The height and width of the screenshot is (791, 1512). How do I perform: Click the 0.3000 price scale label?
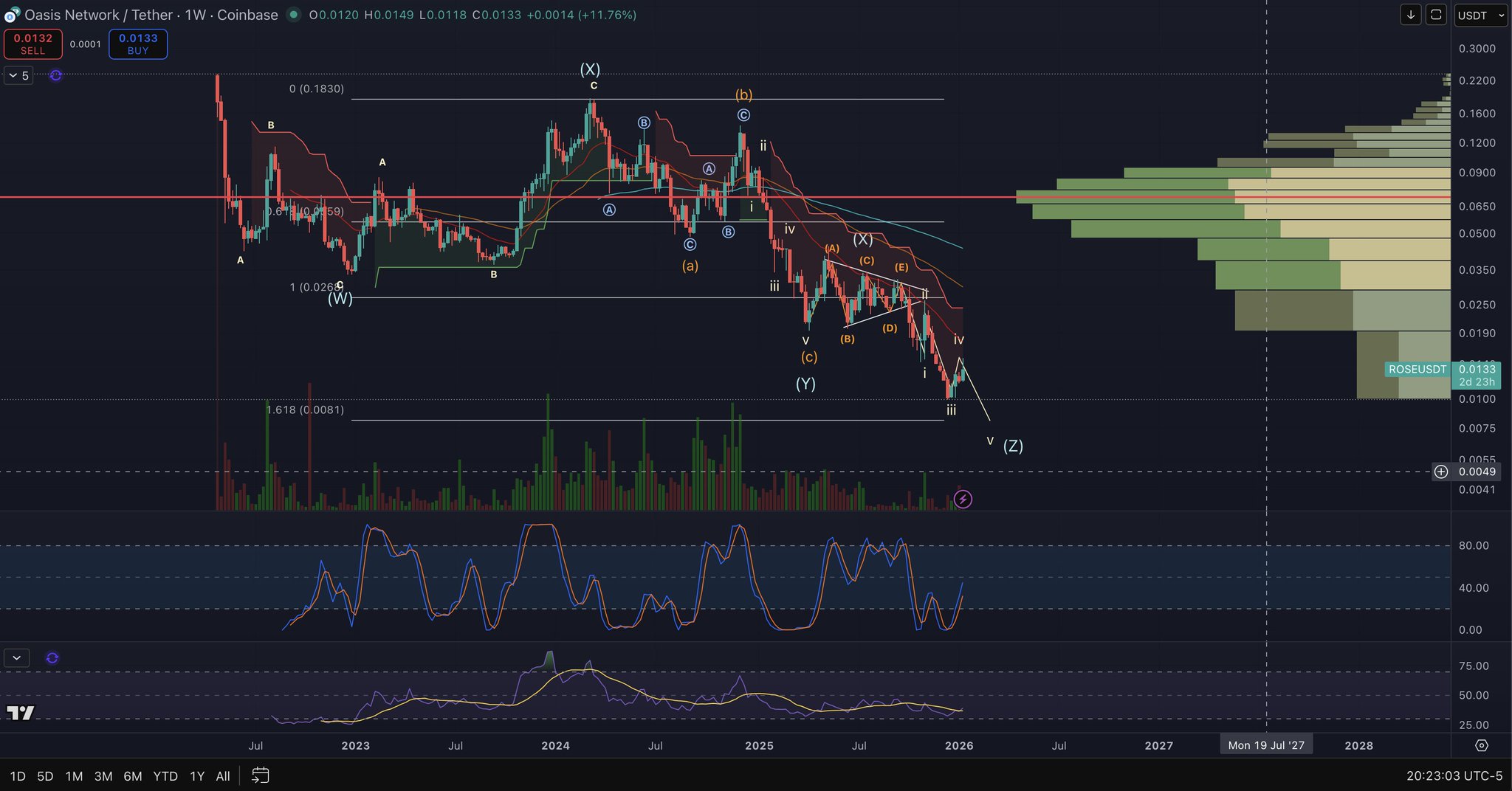[x=1477, y=49]
